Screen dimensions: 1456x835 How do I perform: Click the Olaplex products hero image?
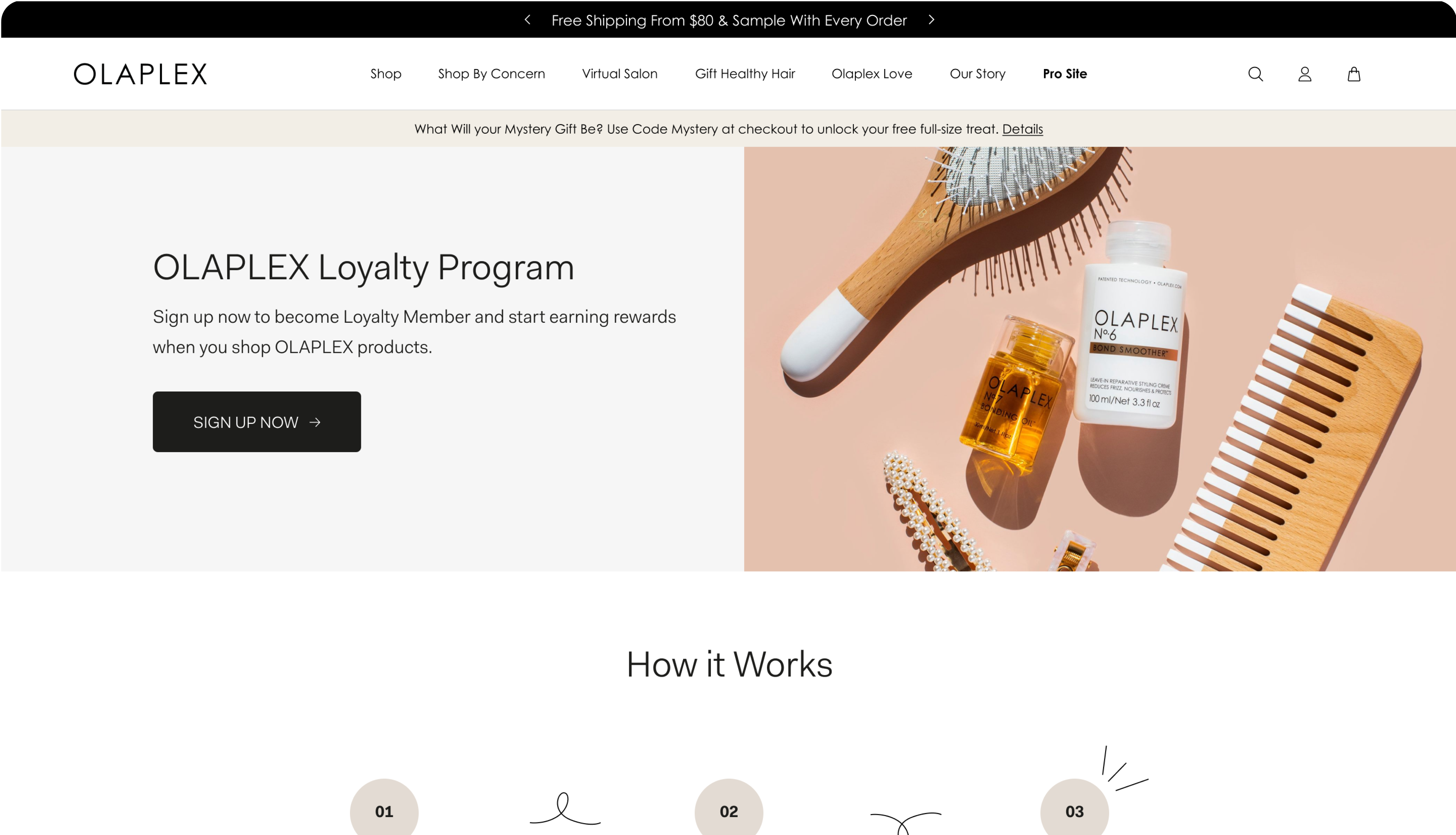tap(1100, 359)
